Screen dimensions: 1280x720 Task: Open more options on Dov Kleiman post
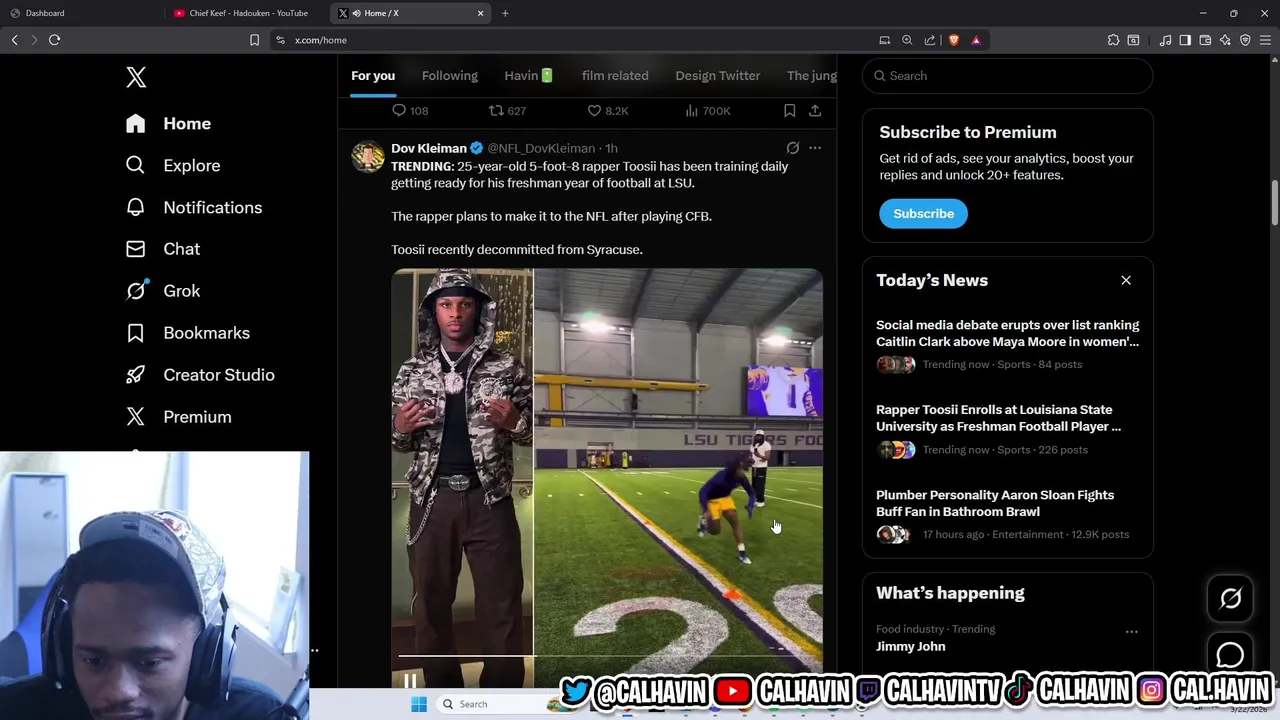(815, 148)
